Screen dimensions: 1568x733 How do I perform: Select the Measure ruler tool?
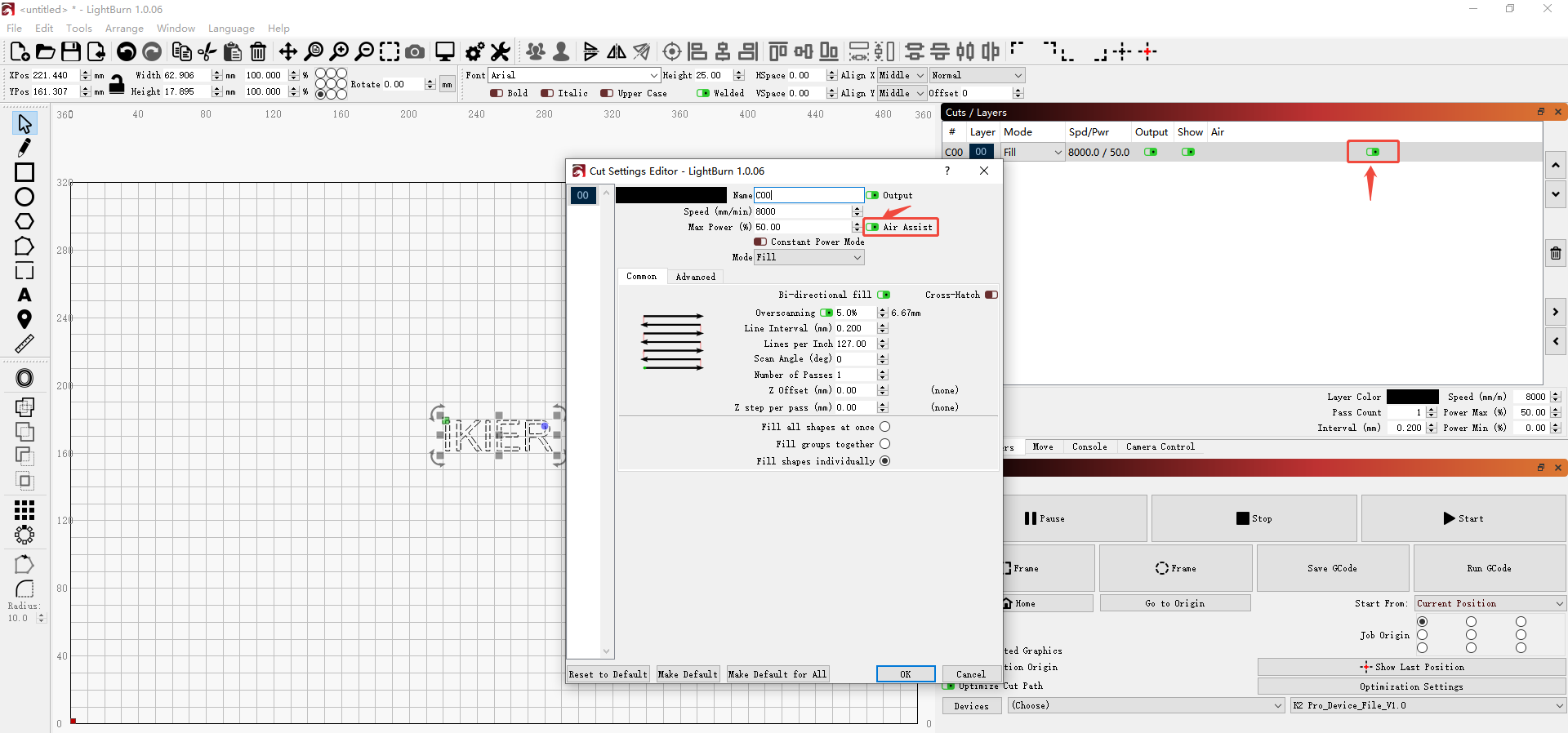(24, 344)
